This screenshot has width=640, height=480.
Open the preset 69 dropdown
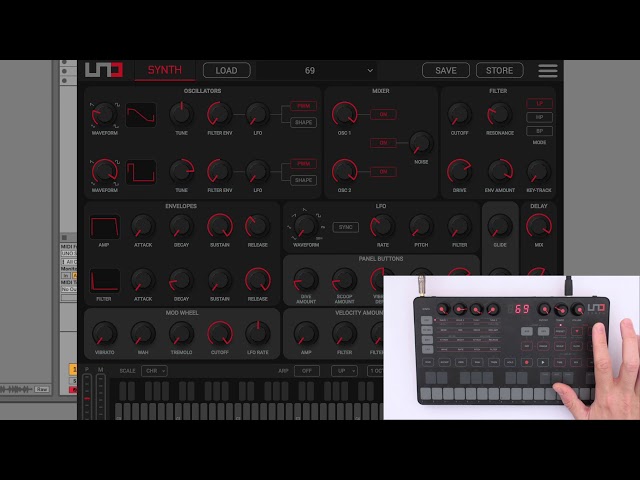[x=317, y=71]
